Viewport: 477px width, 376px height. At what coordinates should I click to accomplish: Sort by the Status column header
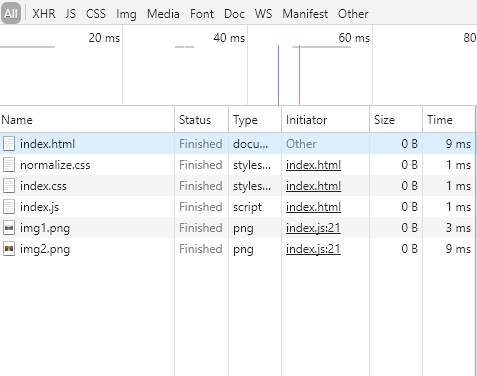[x=202, y=120]
